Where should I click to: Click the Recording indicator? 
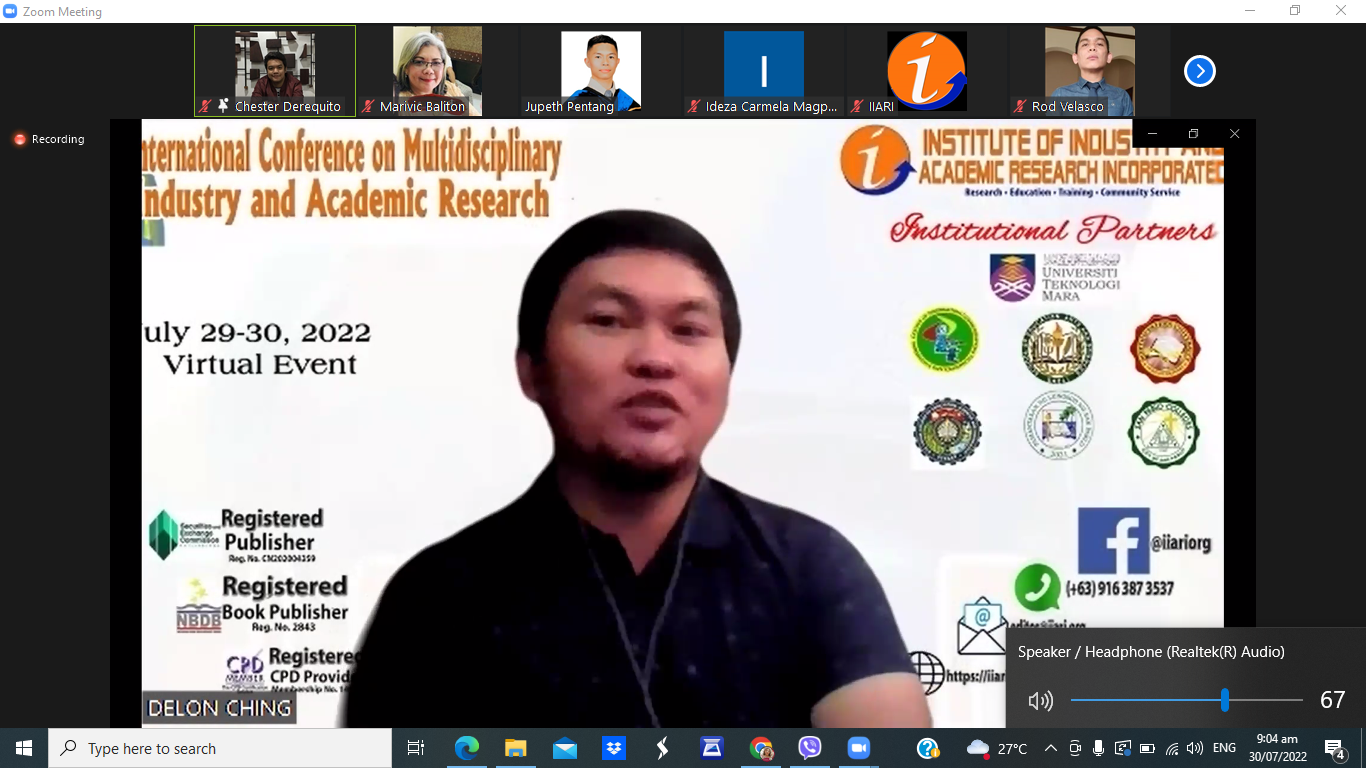click(x=49, y=139)
